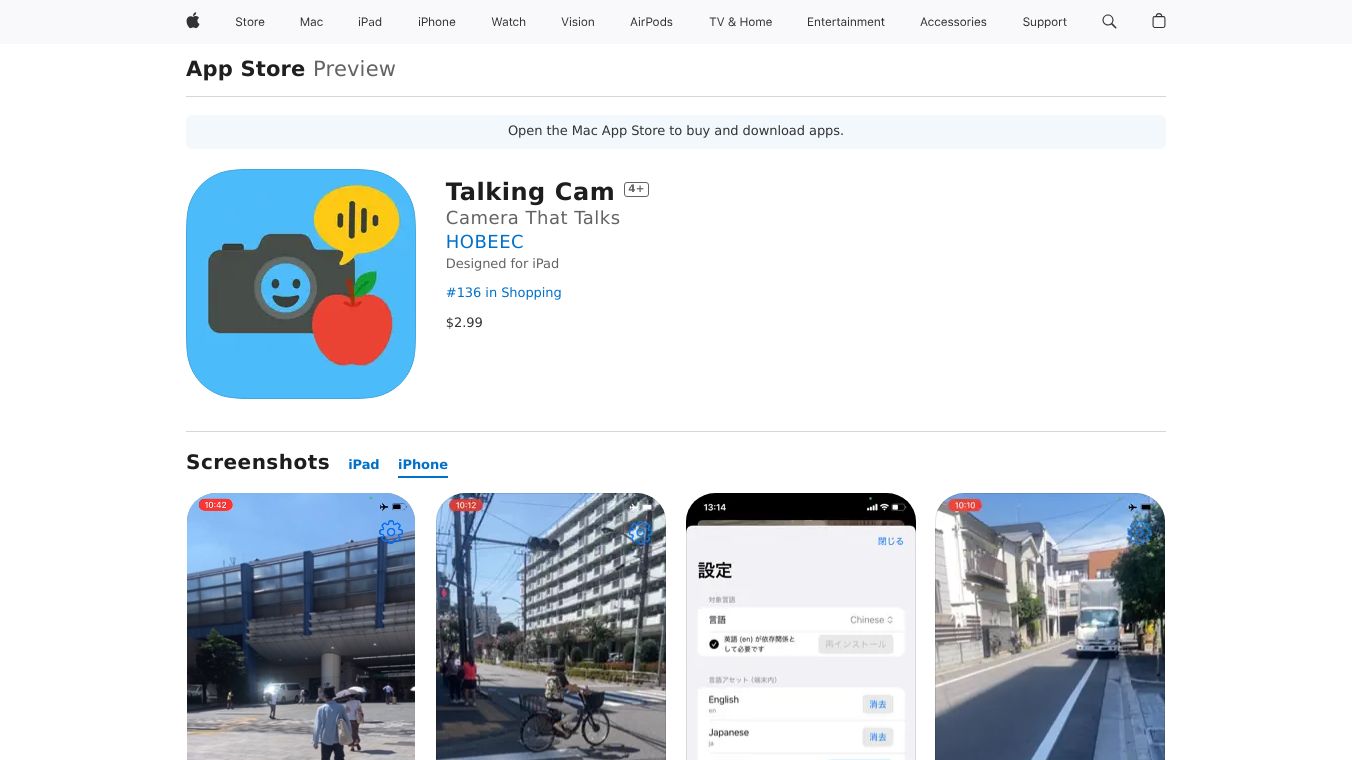This screenshot has width=1352, height=760.
Task: Click the App Store heading link
Action: pyautogui.click(x=246, y=69)
